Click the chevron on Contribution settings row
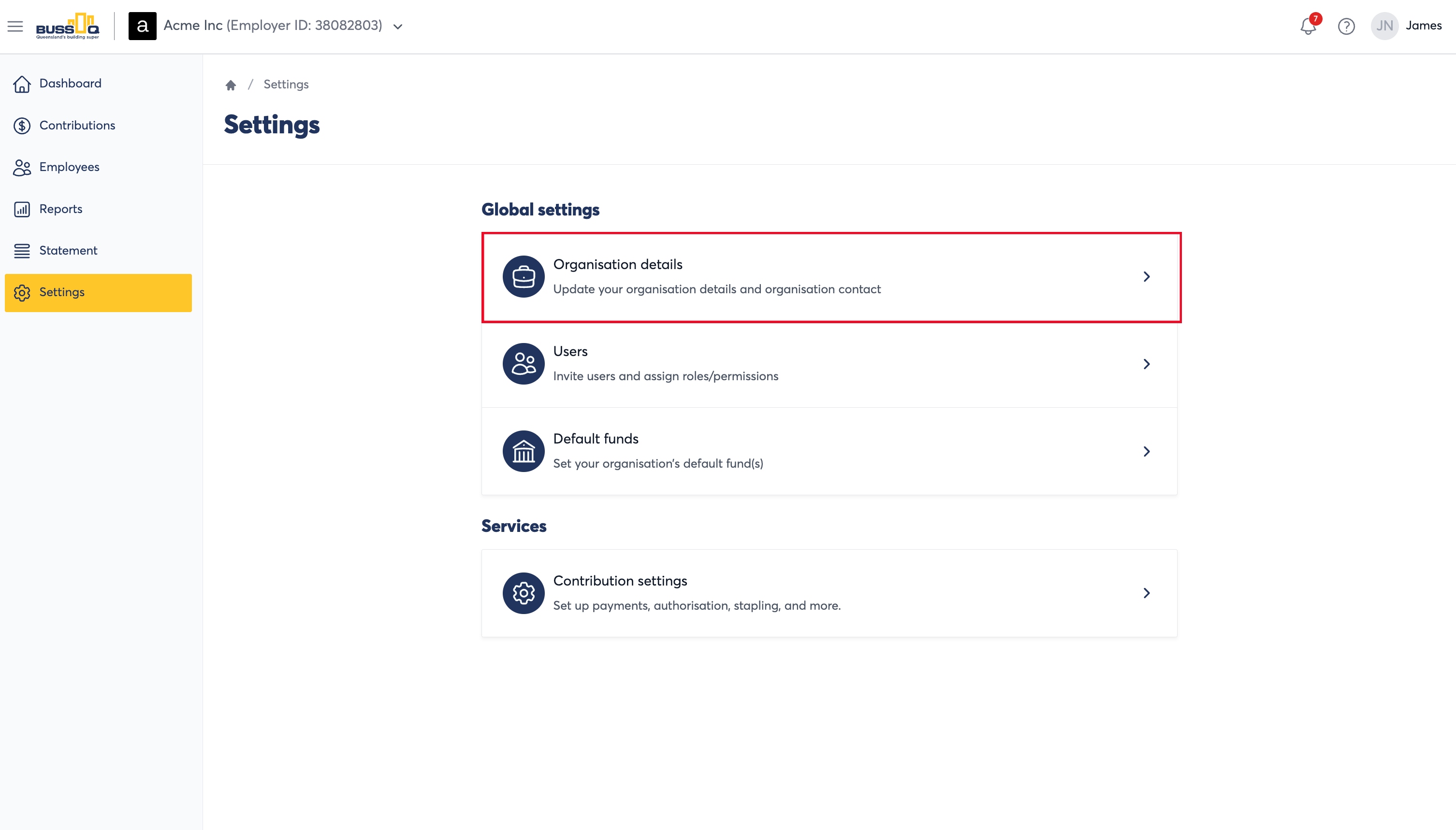The height and width of the screenshot is (830, 1456). (1146, 593)
